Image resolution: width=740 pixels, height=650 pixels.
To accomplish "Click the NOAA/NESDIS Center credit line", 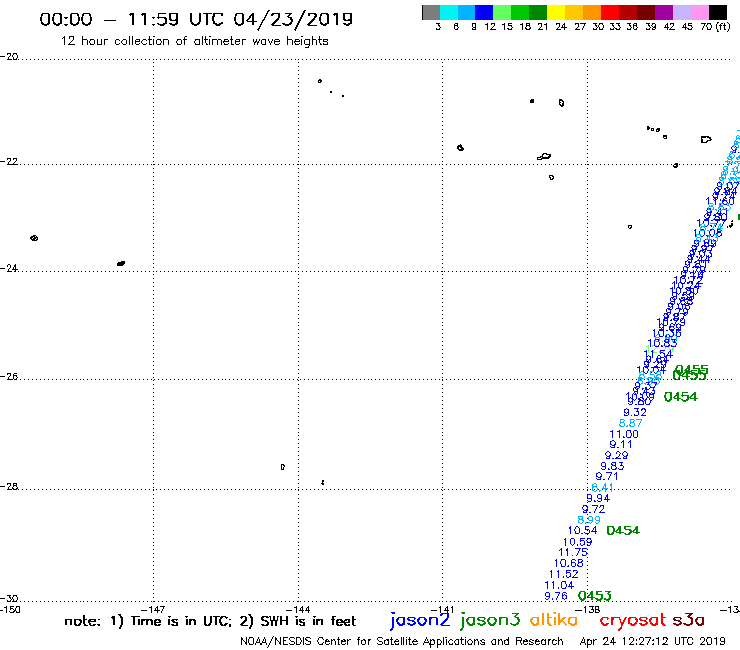I will click(402, 642).
